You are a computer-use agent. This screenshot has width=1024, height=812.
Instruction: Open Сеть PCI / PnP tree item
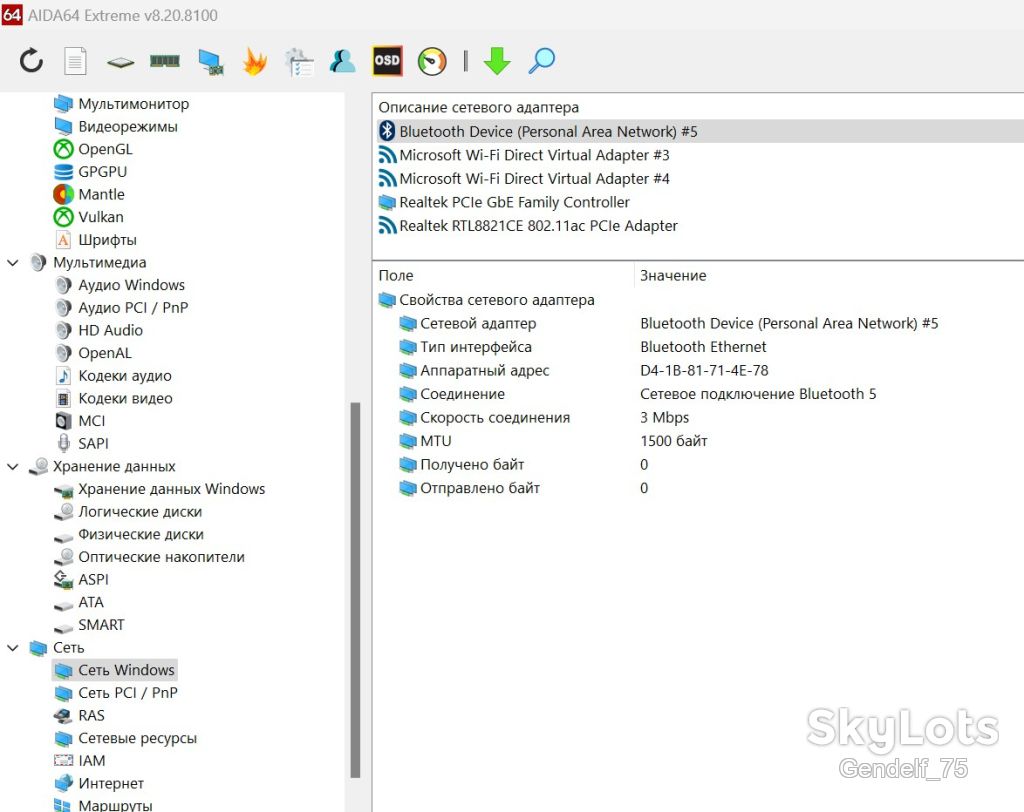tap(116, 693)
